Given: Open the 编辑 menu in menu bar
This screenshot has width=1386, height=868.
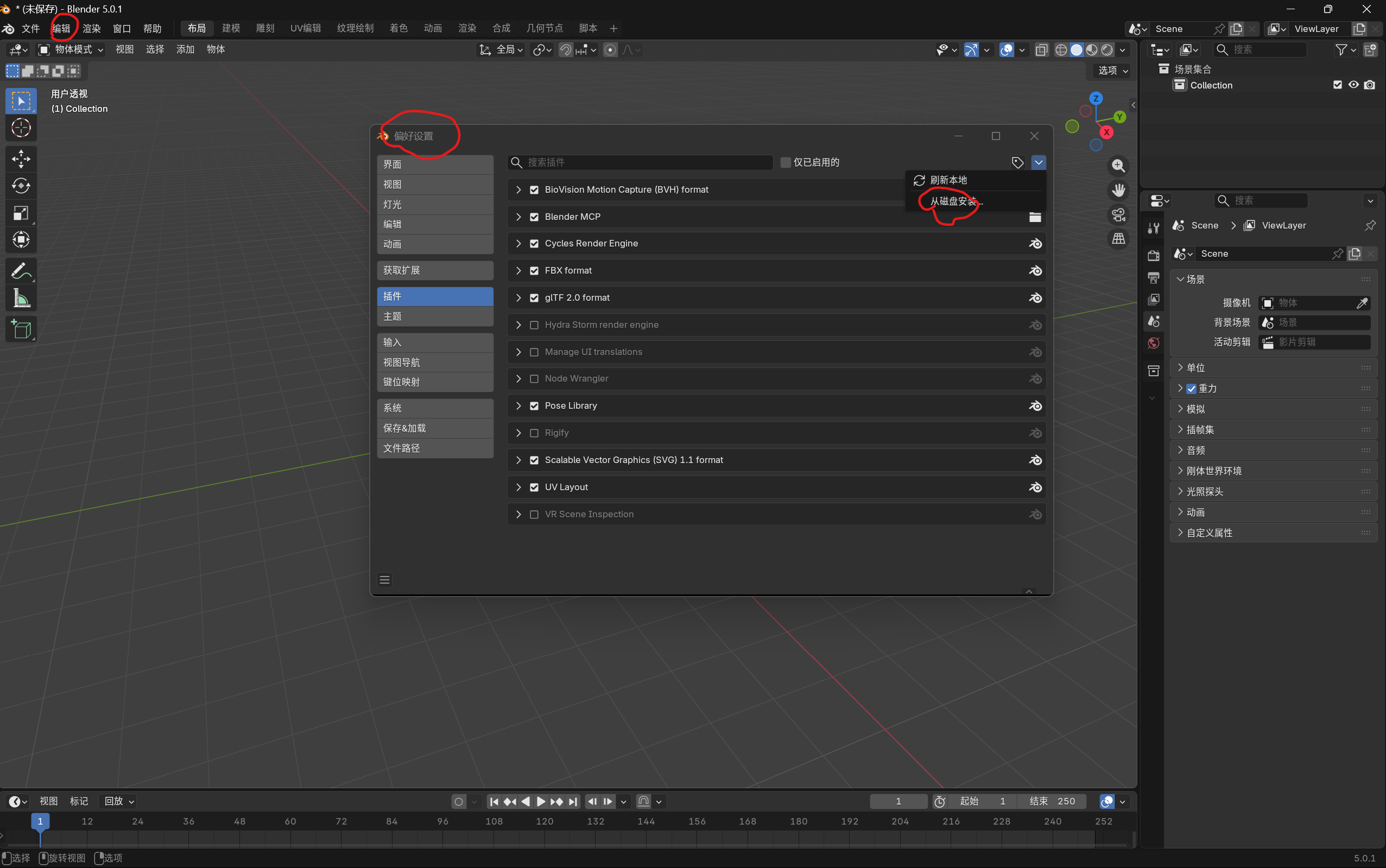Looking at the screenshot, I should [x=61, y=29].
